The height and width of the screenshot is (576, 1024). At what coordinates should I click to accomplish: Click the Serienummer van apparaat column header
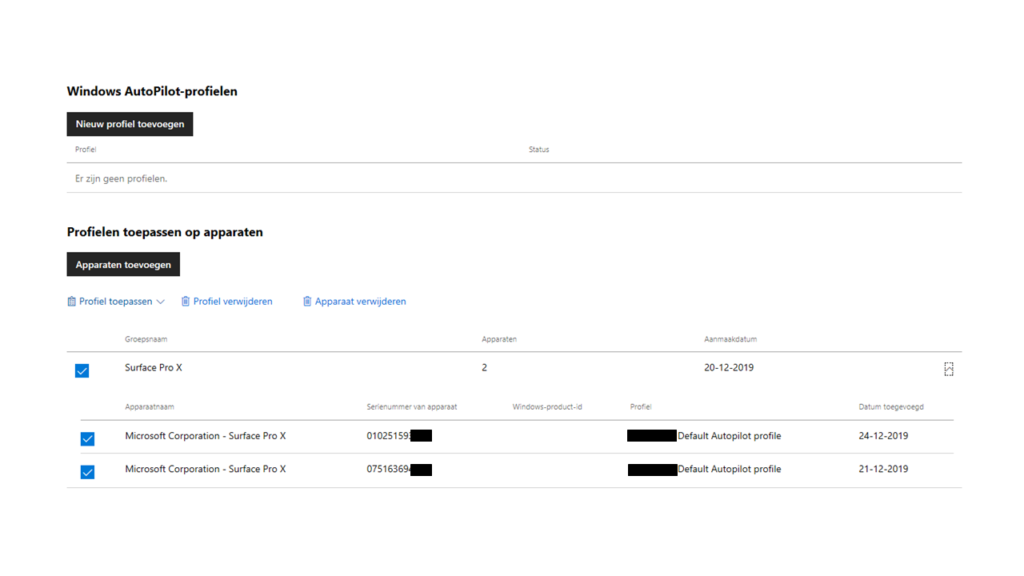click(411, 407)
